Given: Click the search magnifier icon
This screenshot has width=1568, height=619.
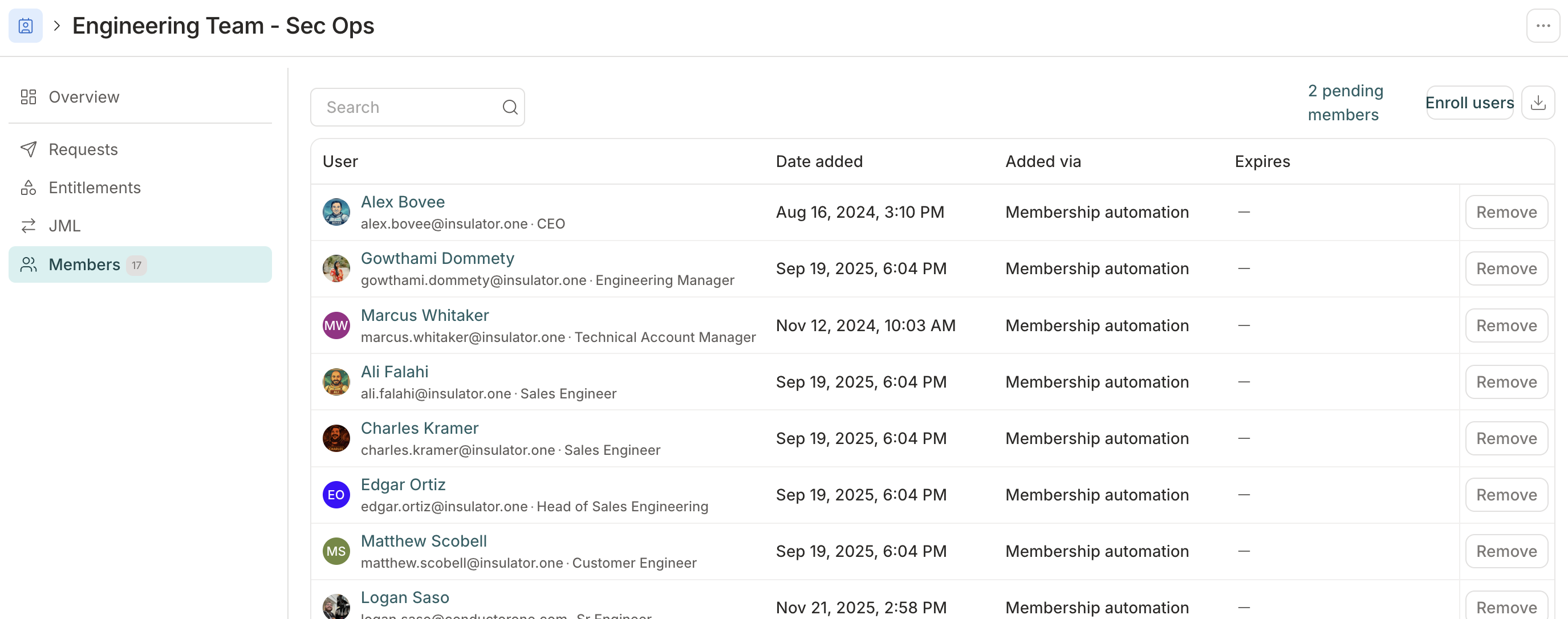Looking at the screenshot, I should [510, 107].
